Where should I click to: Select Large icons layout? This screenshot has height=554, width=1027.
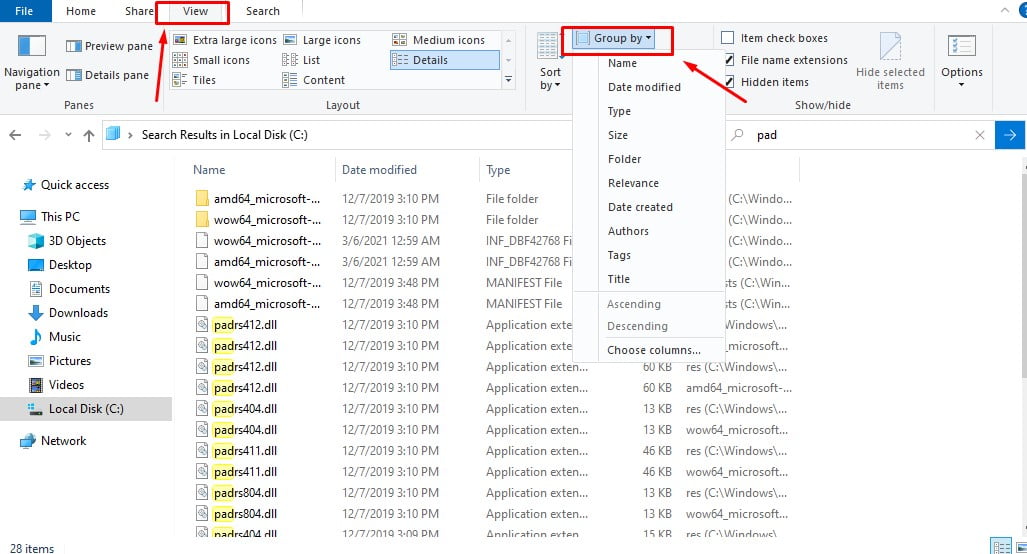coord(322,40)
